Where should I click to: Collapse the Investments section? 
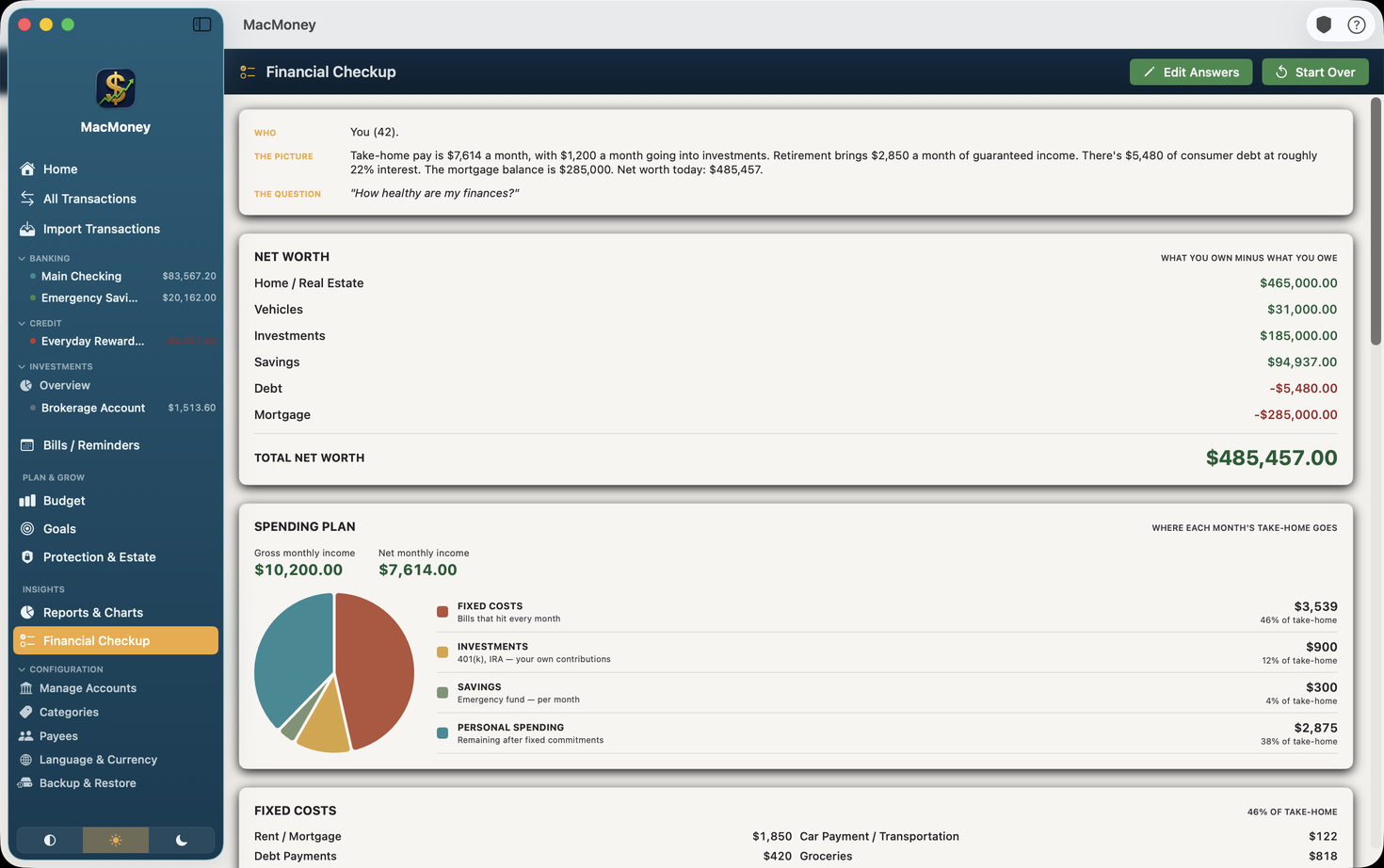click(x=22, y=366)
